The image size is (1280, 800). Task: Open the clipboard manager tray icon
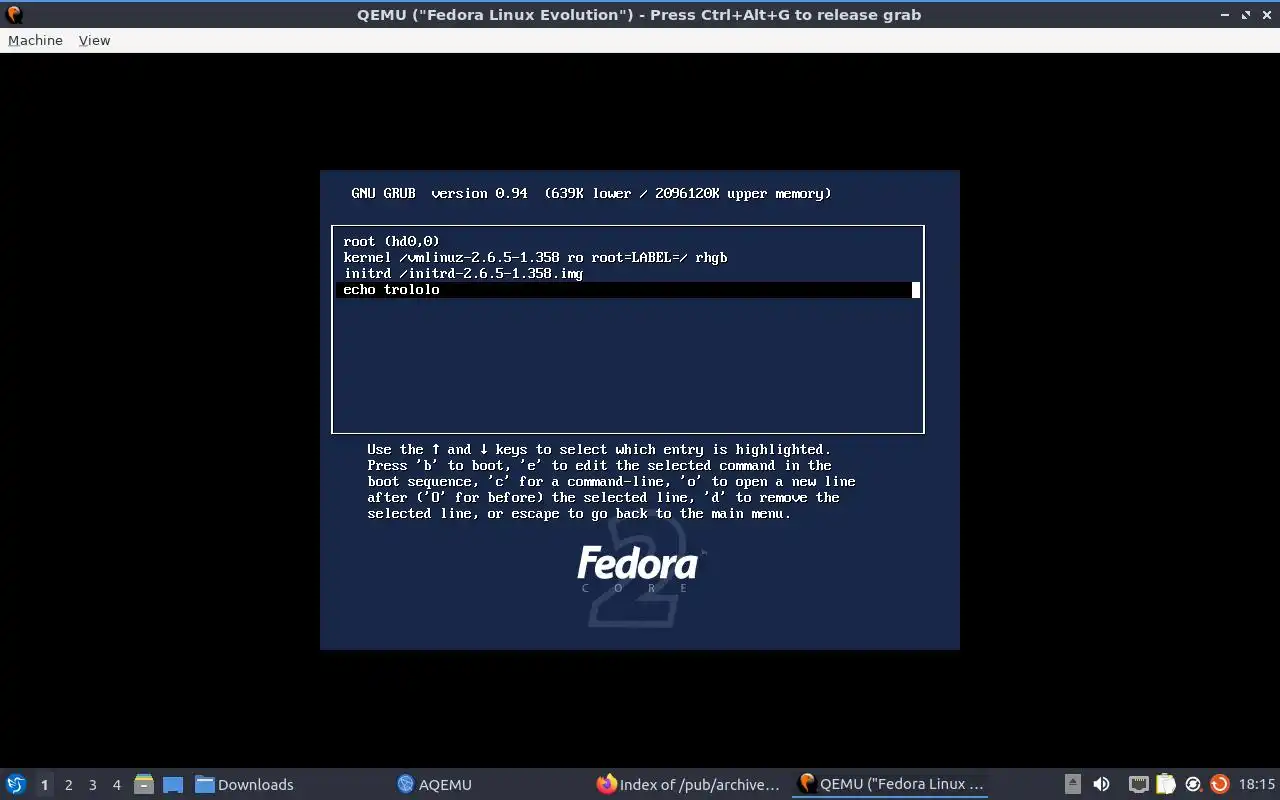pos(1166,784)
